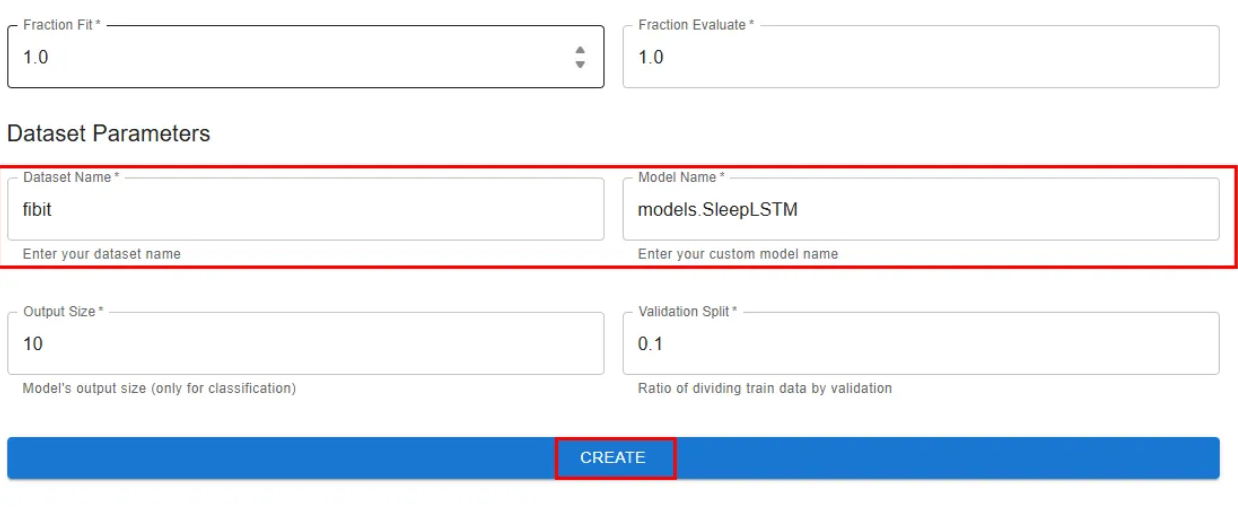The height and width of the screenshot is (507, 1238).
Task: Click the train data validation ratio hint
Action: (x=764, y=388)
